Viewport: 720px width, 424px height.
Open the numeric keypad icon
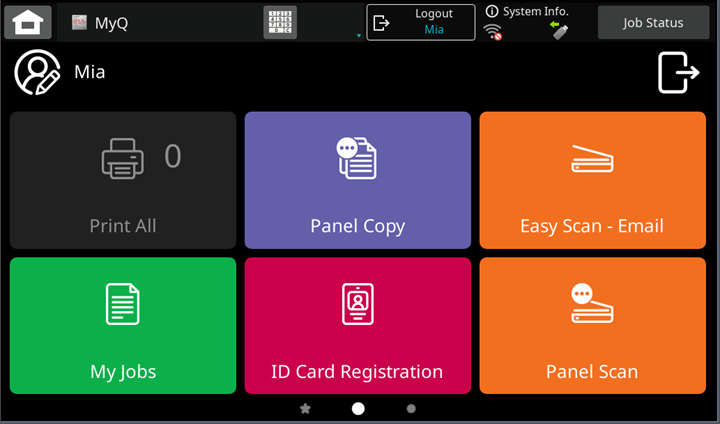(280, 22)
